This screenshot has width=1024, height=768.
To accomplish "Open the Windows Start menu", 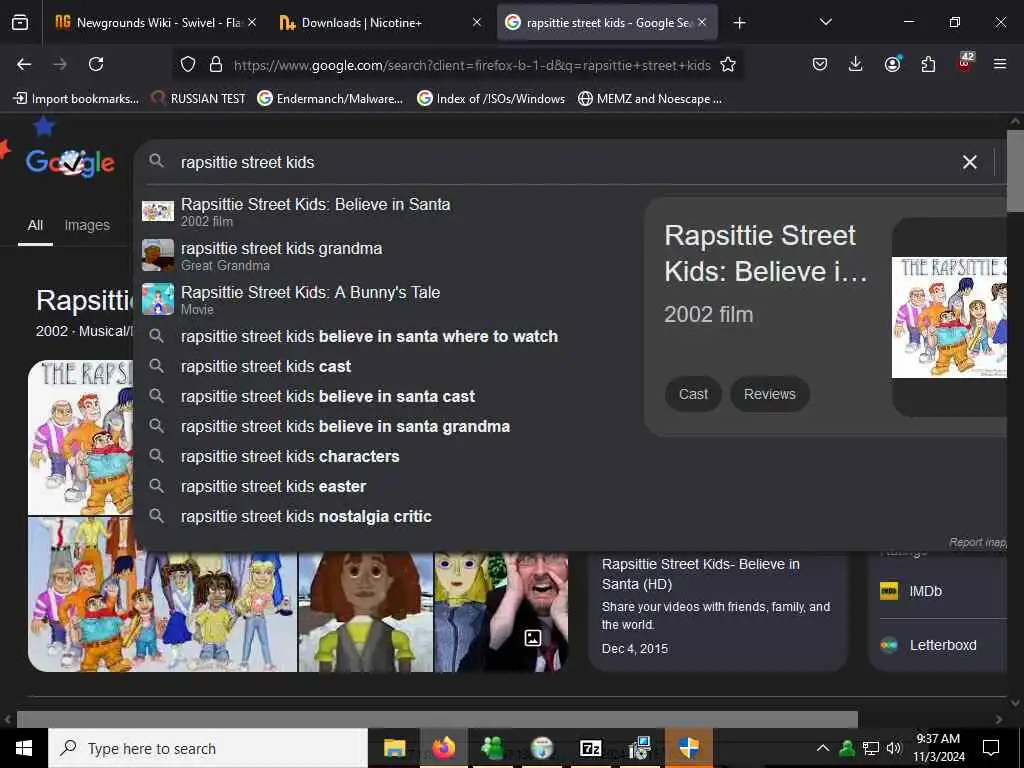I will coord(24,748).
